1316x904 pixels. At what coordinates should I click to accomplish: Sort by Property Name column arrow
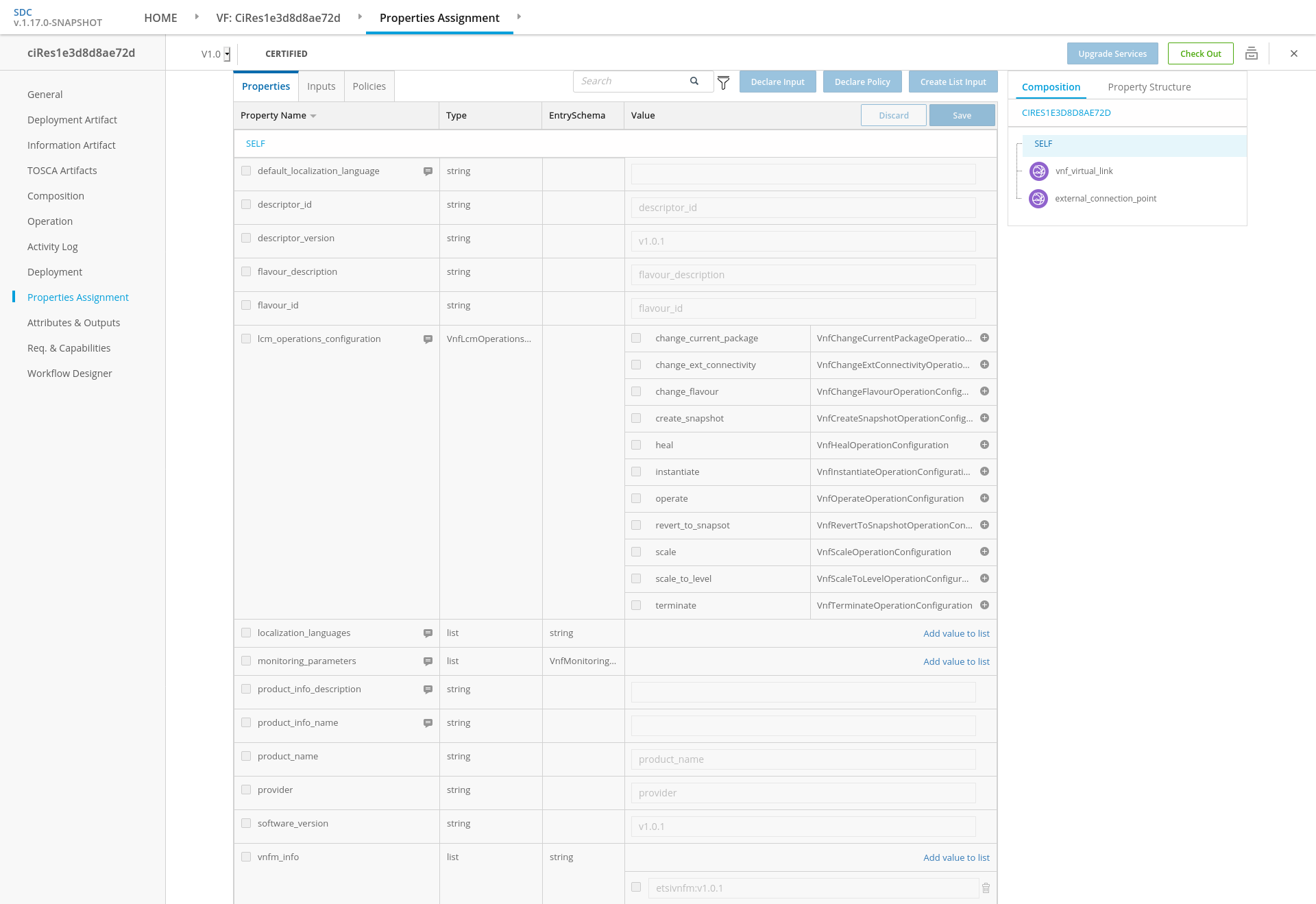pyautogui.click(x=313, y=116)
